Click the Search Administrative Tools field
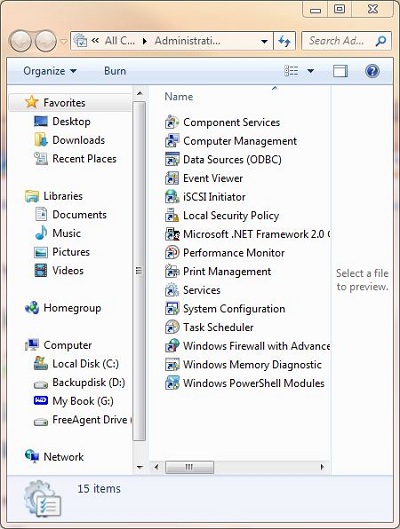This screenshot has height=529, width=400. 346,41
